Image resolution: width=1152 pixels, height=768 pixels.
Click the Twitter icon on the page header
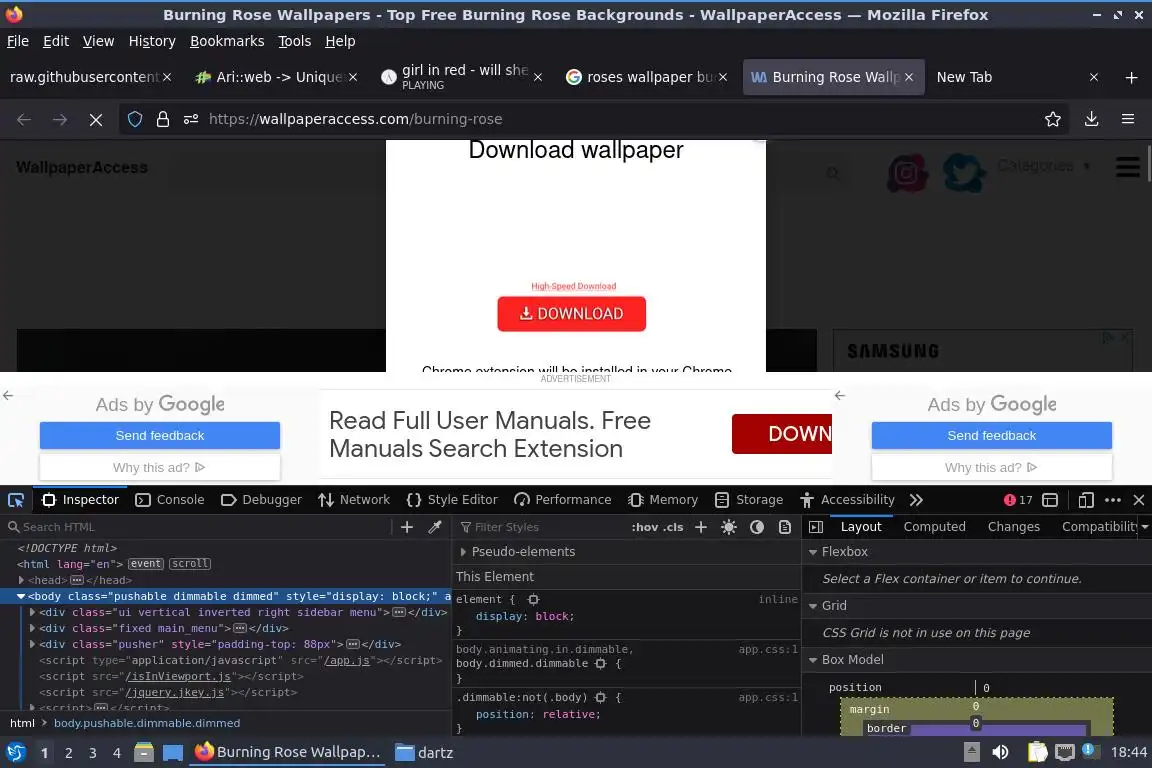964,172
